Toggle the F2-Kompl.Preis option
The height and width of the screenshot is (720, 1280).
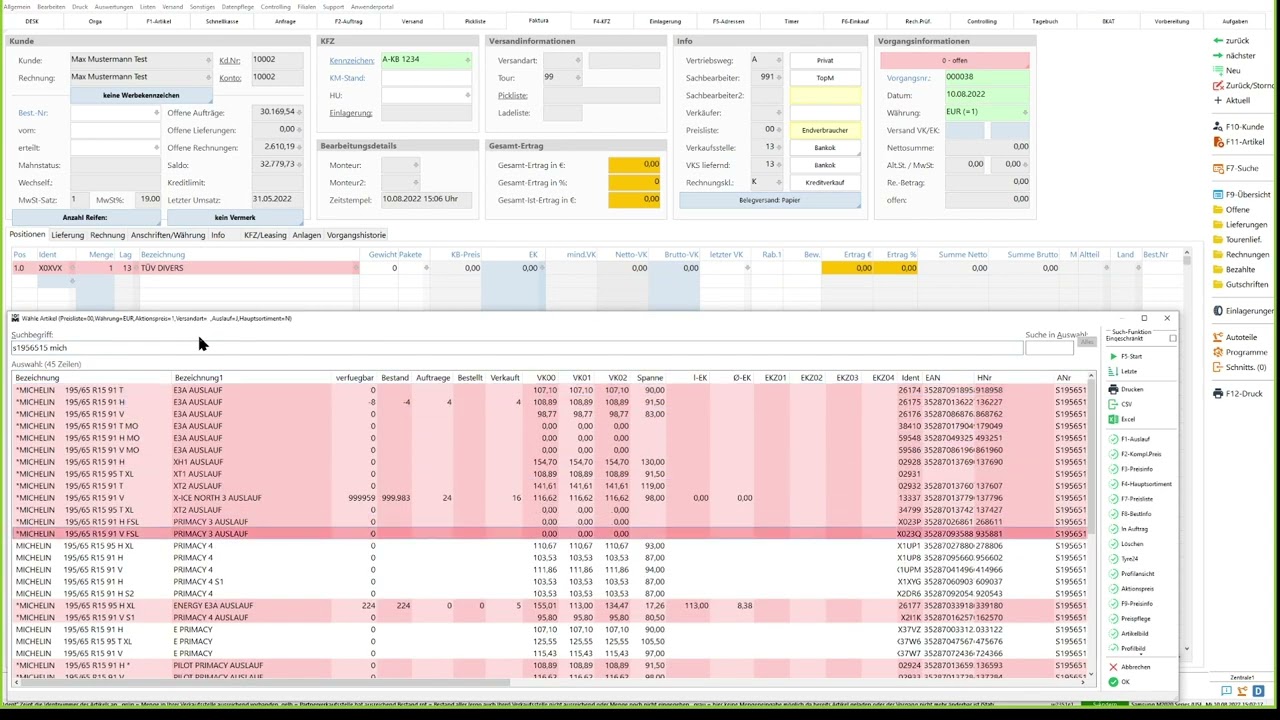coord(1114,454)
